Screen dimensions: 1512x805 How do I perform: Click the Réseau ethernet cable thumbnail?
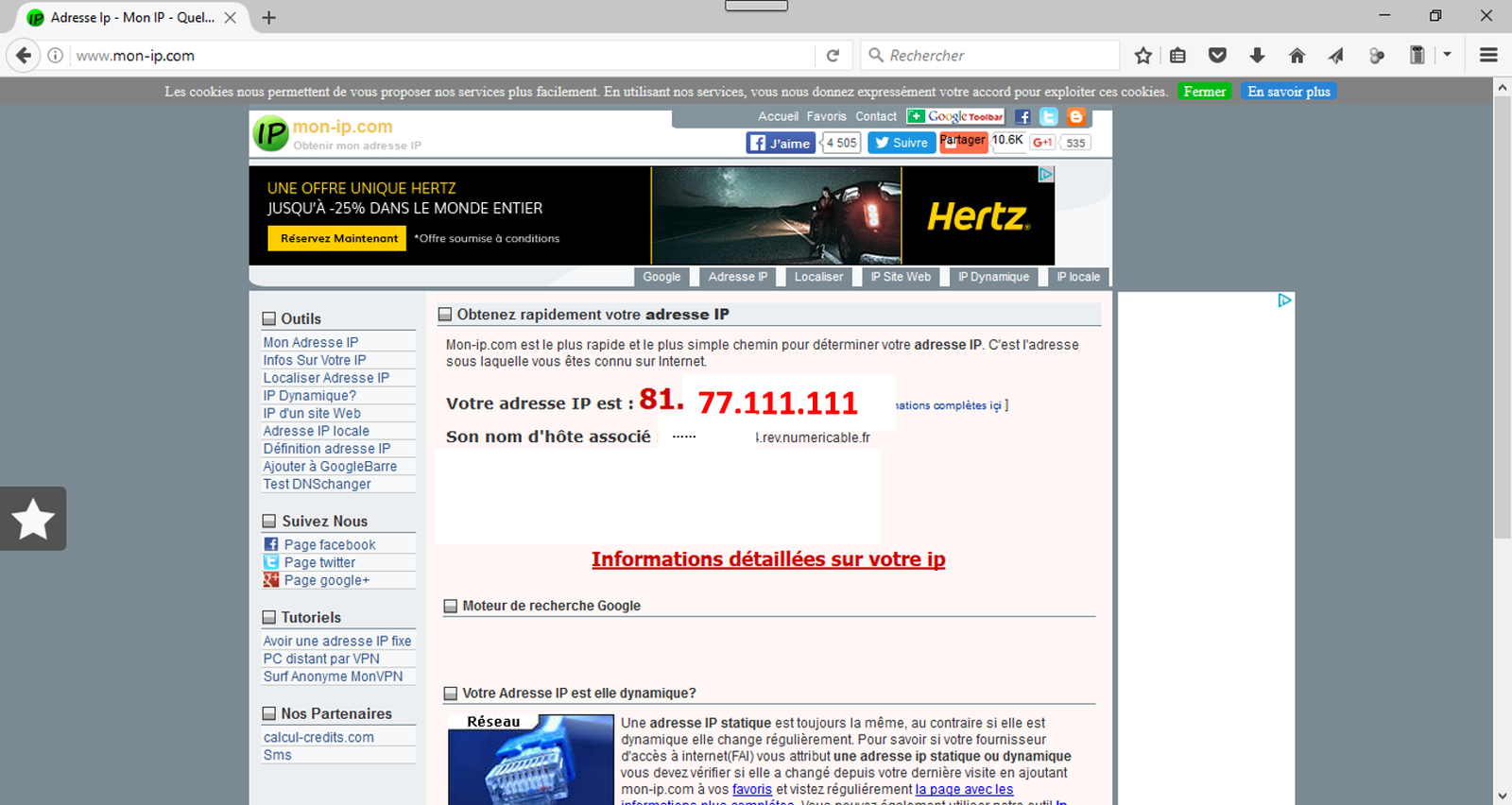[531, 760]
